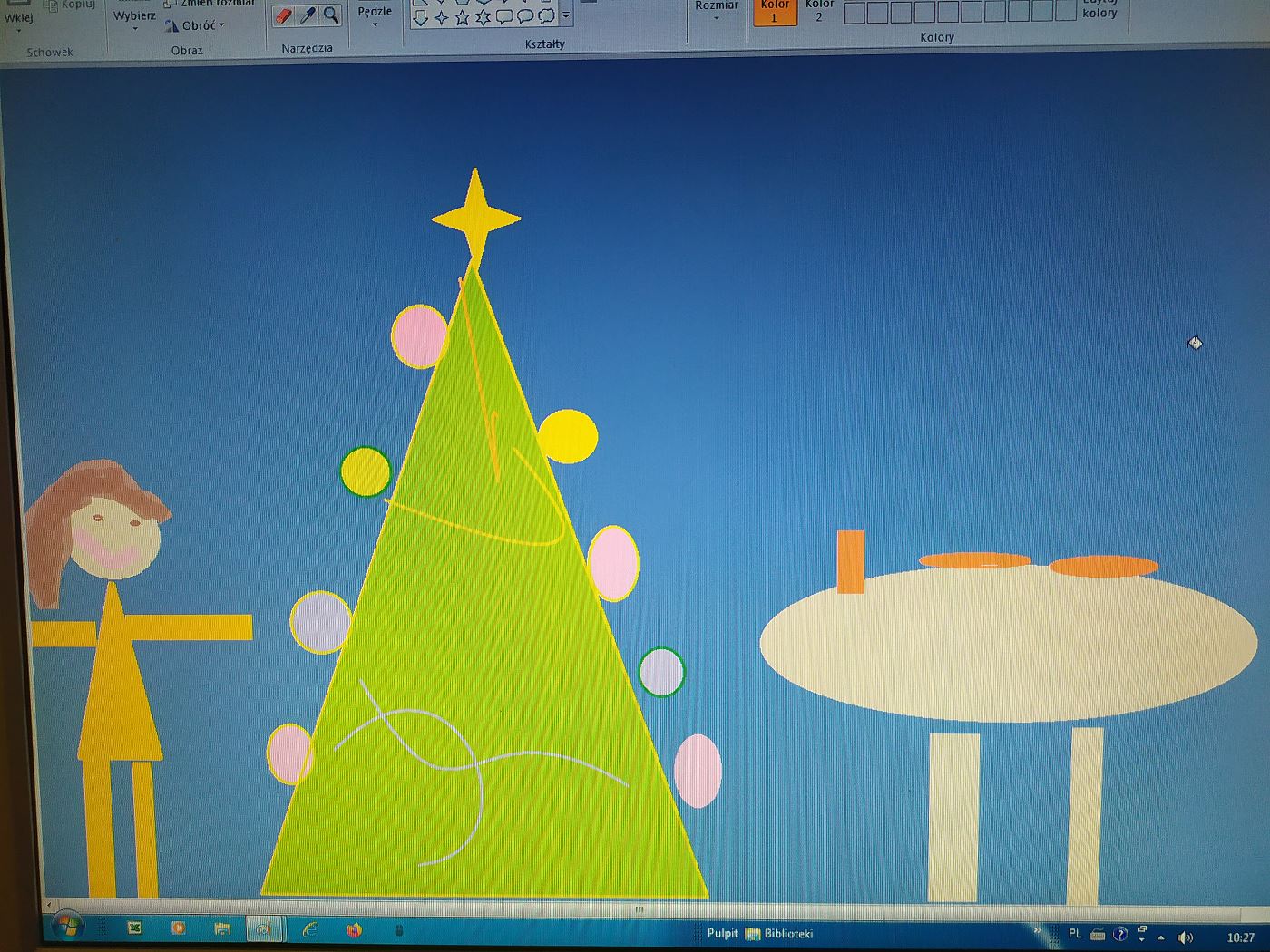Click the PL language indicator
The image size is (1270, 952).
[x=1075, y=934]
